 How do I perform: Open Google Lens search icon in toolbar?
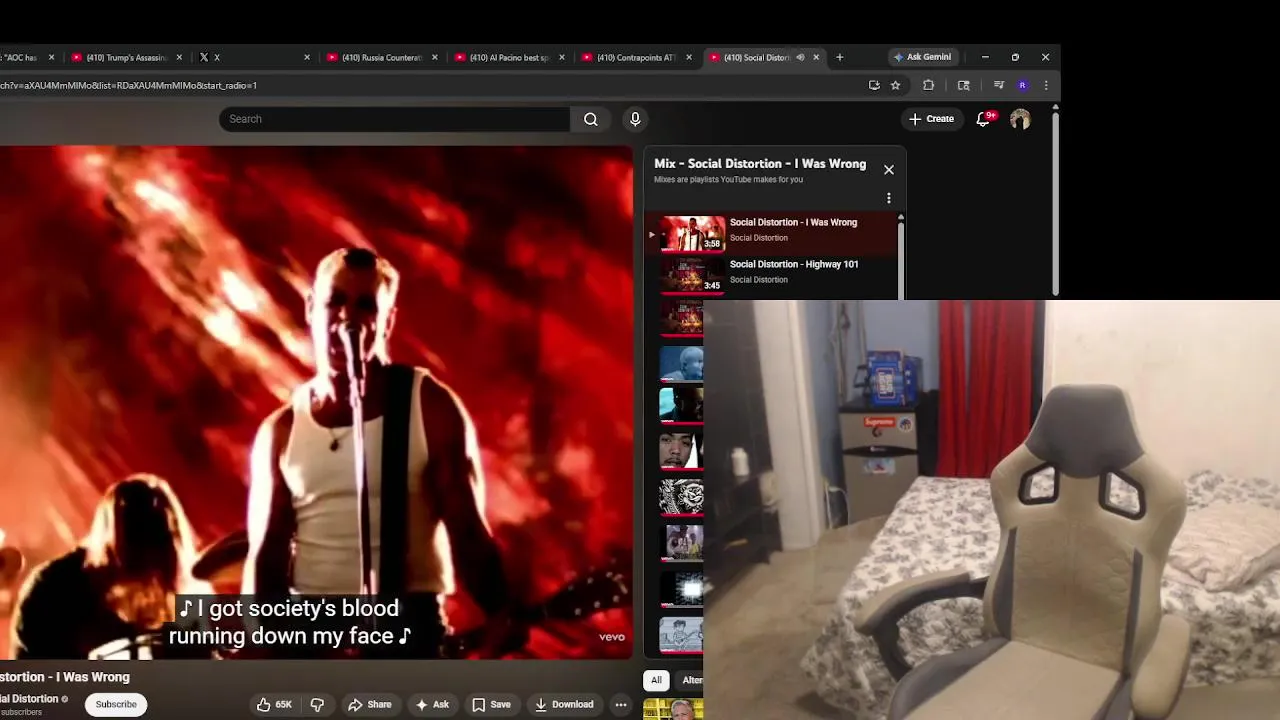[x=964, y=85]
